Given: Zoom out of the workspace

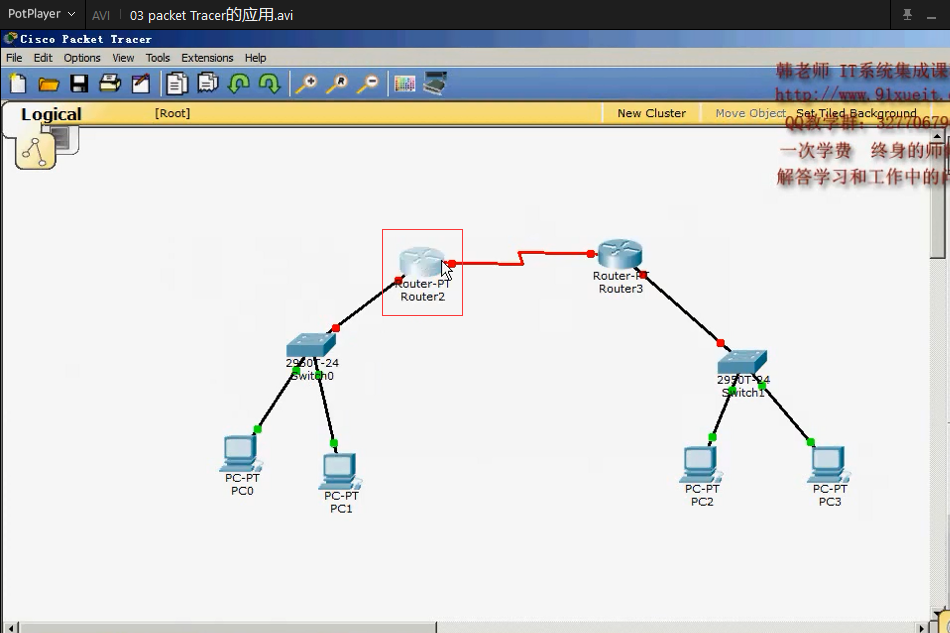Looking at the screenshot, I should pyautogui.click(x=368, y=84).
